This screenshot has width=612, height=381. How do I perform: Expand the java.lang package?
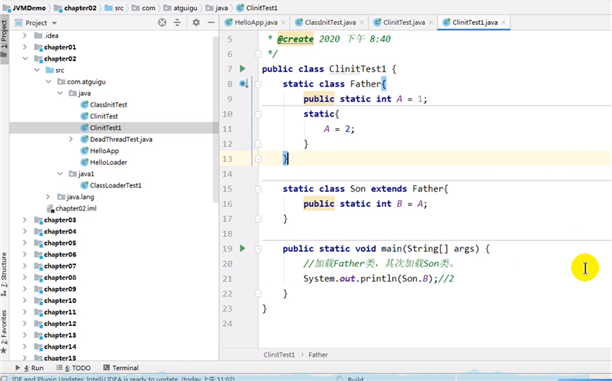click(48, 197)
